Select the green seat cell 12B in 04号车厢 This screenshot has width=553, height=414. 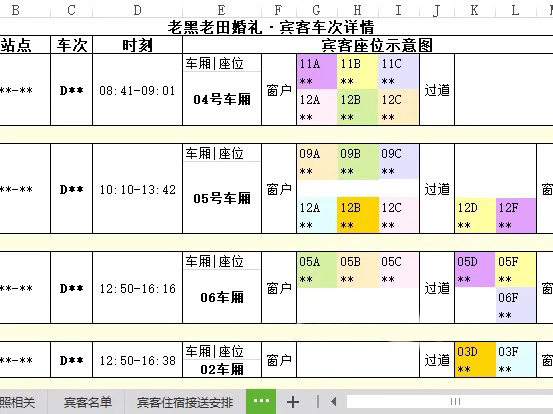[x=358, y=107]
